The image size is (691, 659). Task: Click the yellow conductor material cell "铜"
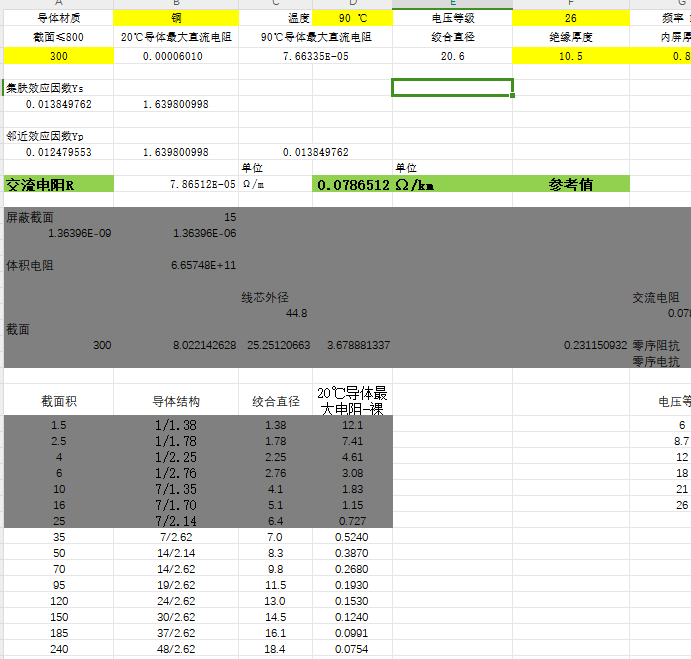(x=176, y=18)
